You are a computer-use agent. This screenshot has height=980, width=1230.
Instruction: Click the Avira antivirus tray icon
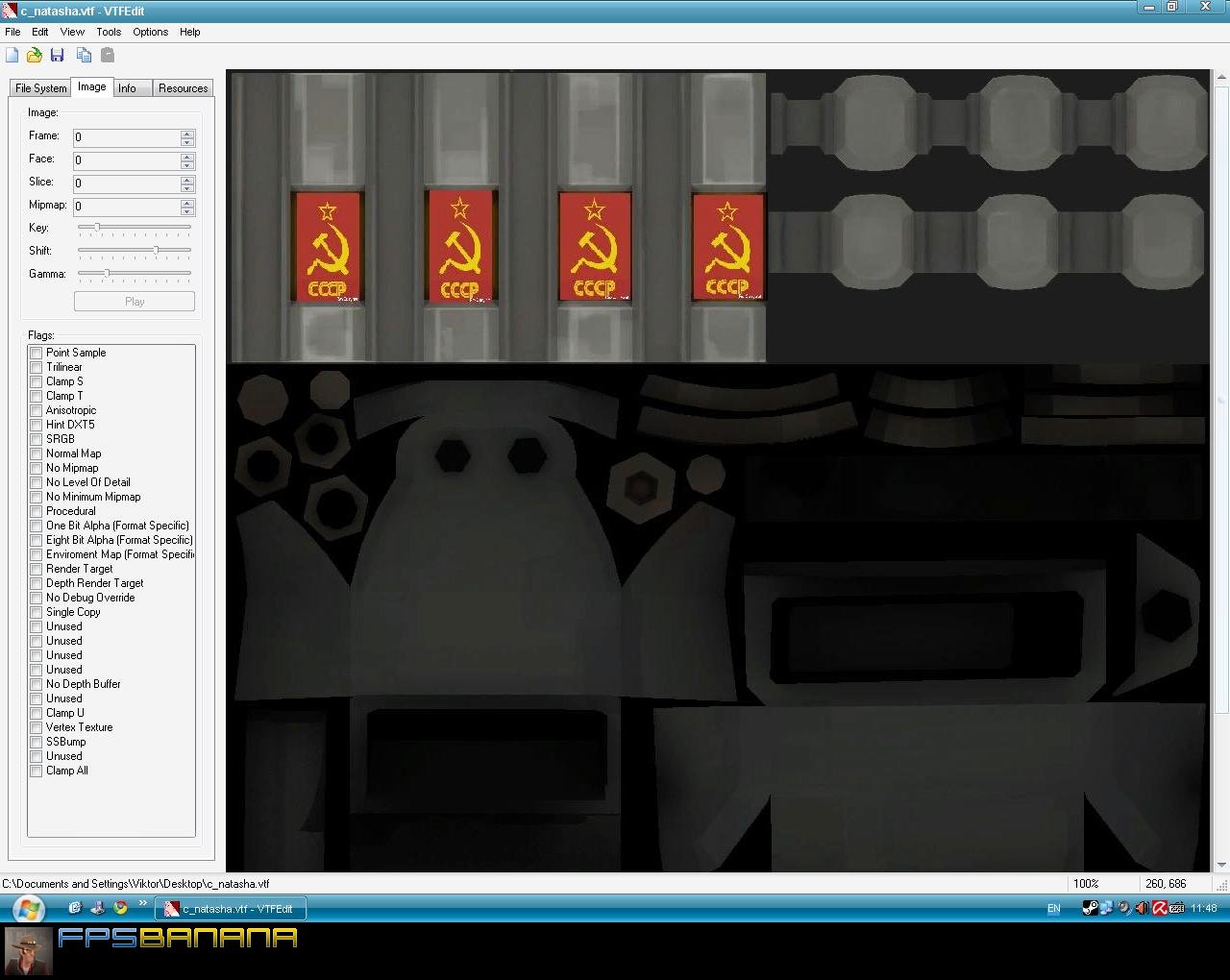pos(1160,908)
